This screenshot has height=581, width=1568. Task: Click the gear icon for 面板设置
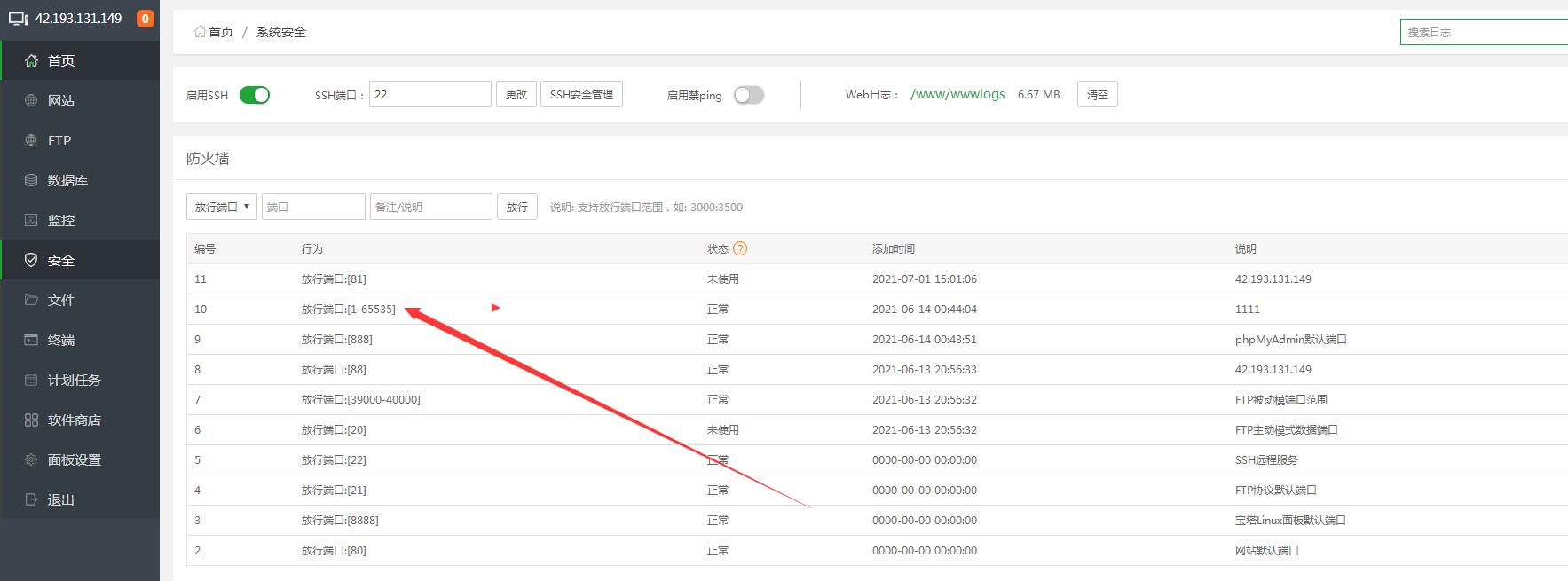coord(31,459)
